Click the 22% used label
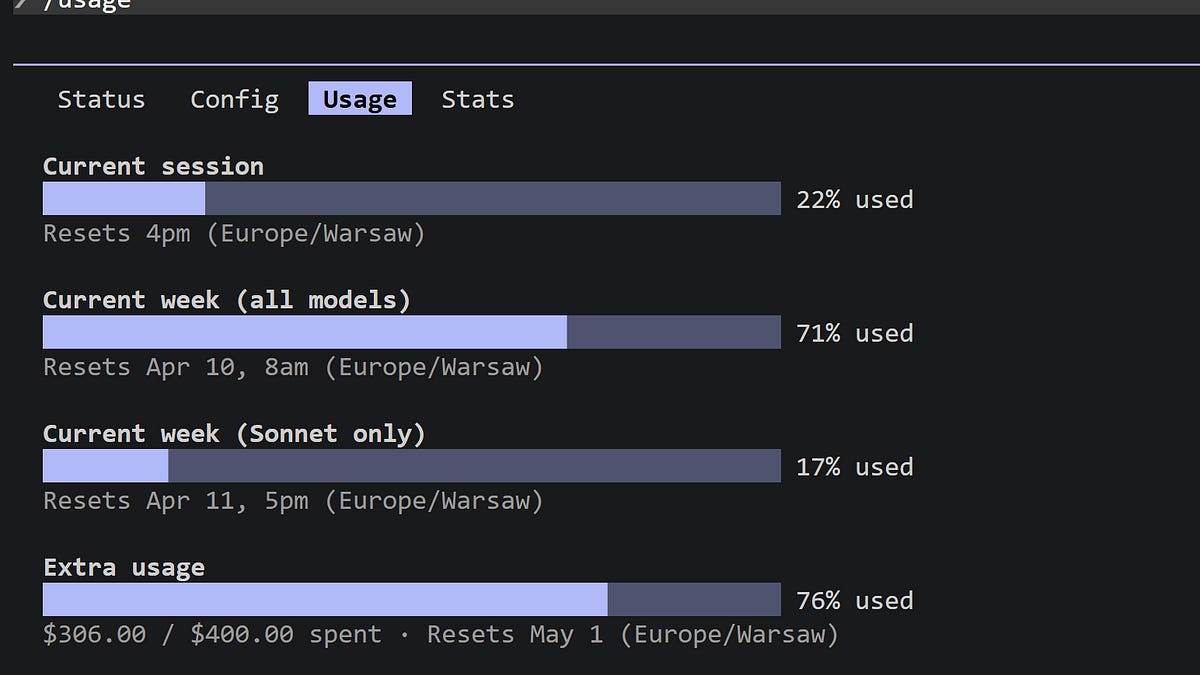Image resolution: width=1200 pixels, height=675 pixels. click(x=855, y=200)
